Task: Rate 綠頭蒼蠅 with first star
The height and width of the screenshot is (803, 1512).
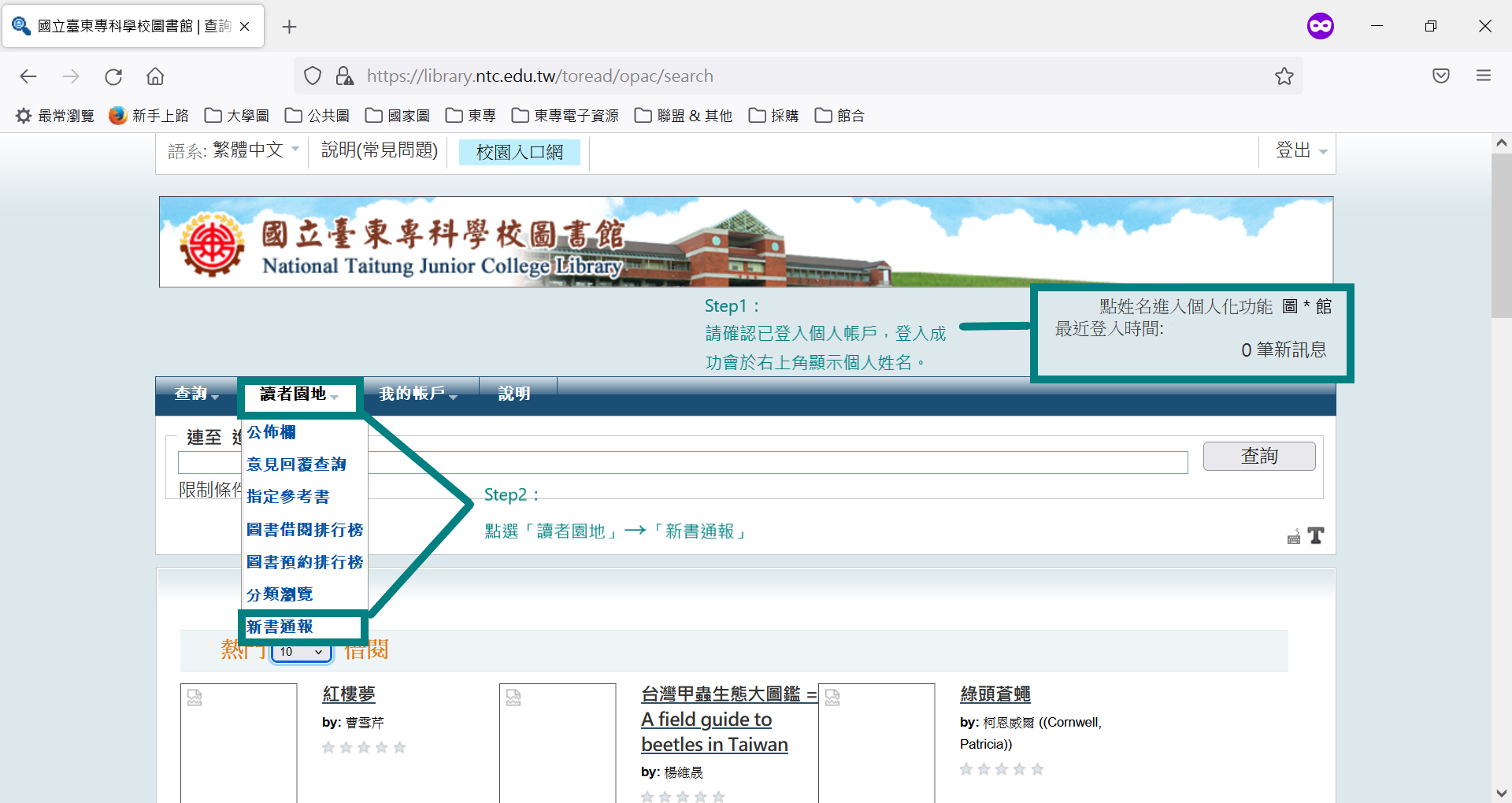Action: 966,769
